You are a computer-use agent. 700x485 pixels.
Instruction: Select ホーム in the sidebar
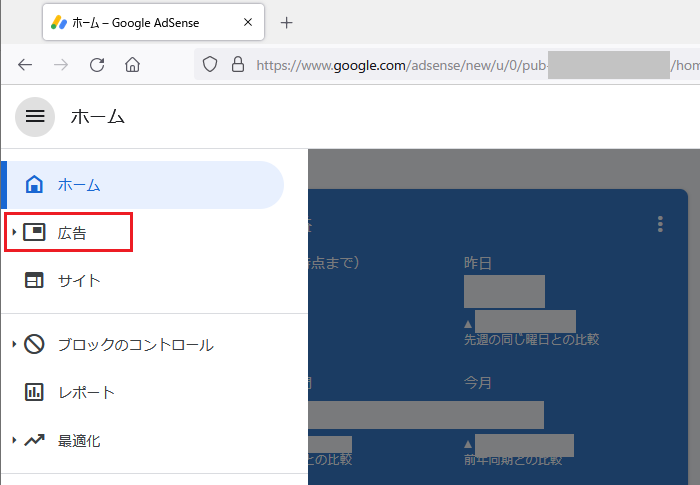[79, 185]
